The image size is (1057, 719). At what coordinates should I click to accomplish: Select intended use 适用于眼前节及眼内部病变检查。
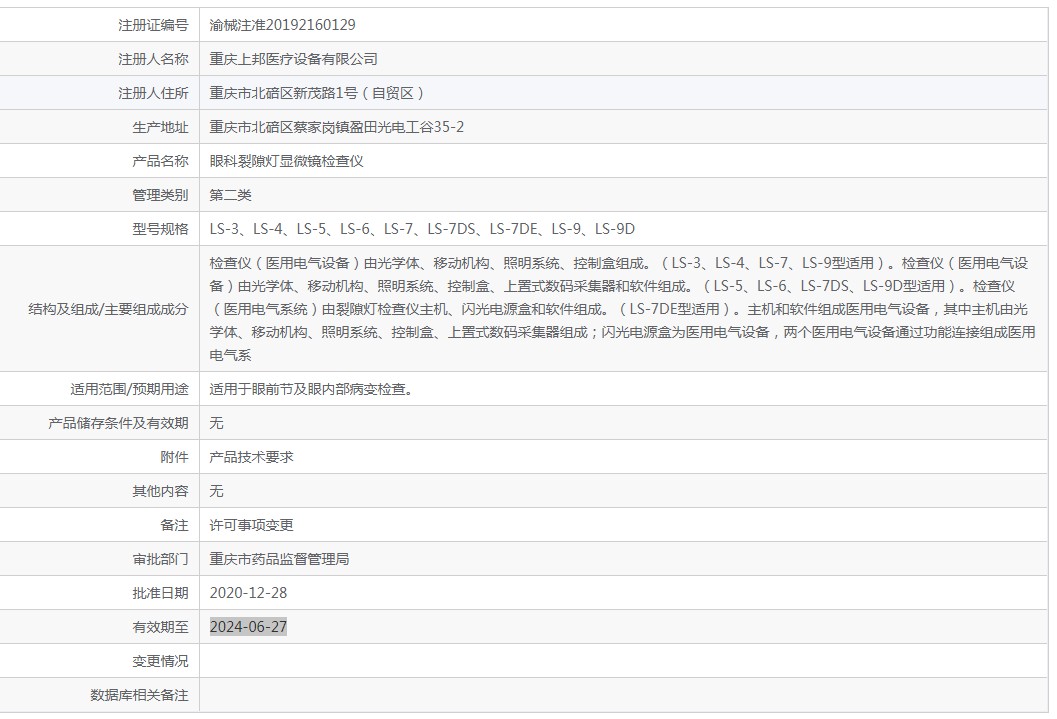click(311, 389)
